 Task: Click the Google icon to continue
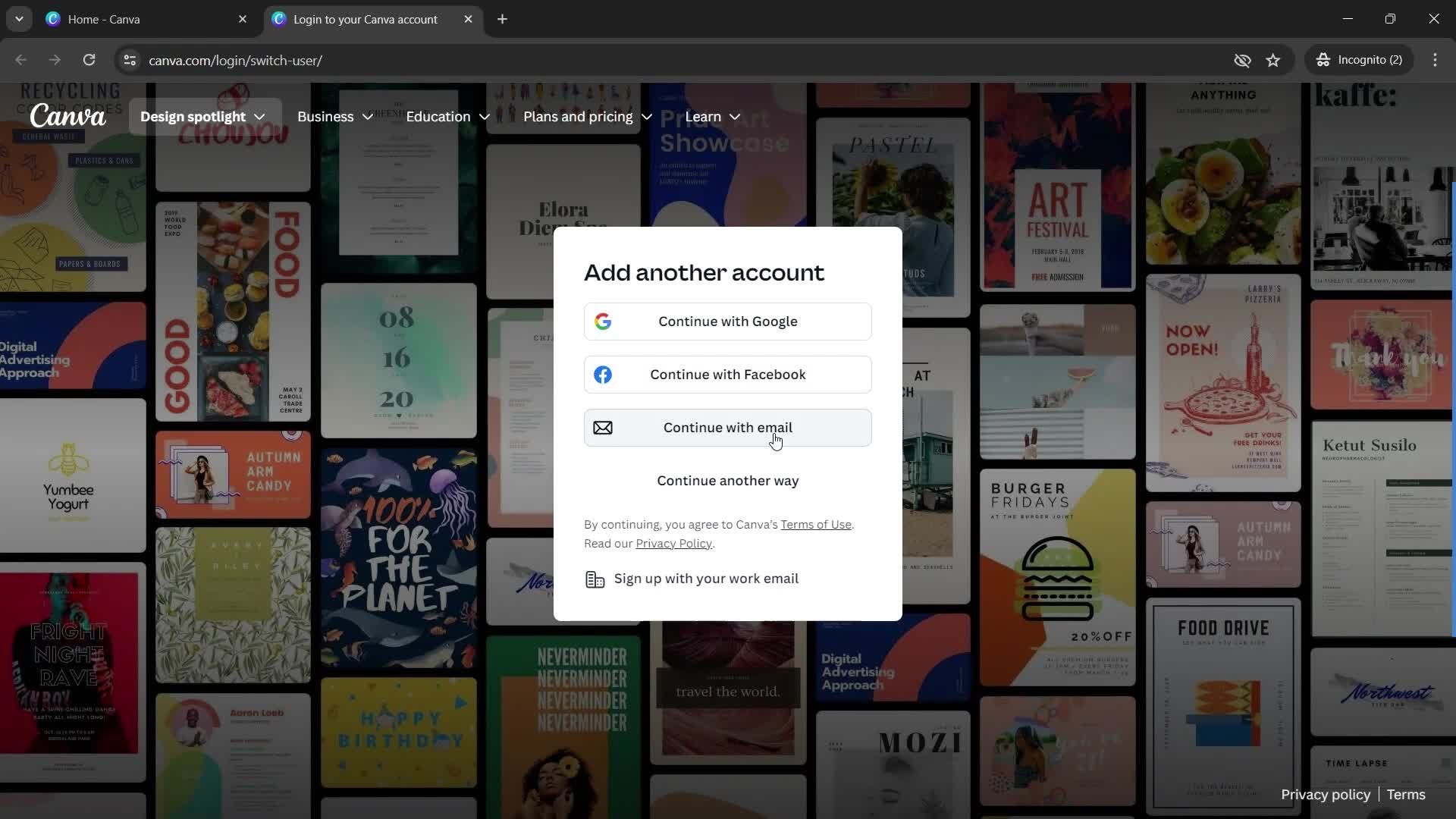pos(603,321)
